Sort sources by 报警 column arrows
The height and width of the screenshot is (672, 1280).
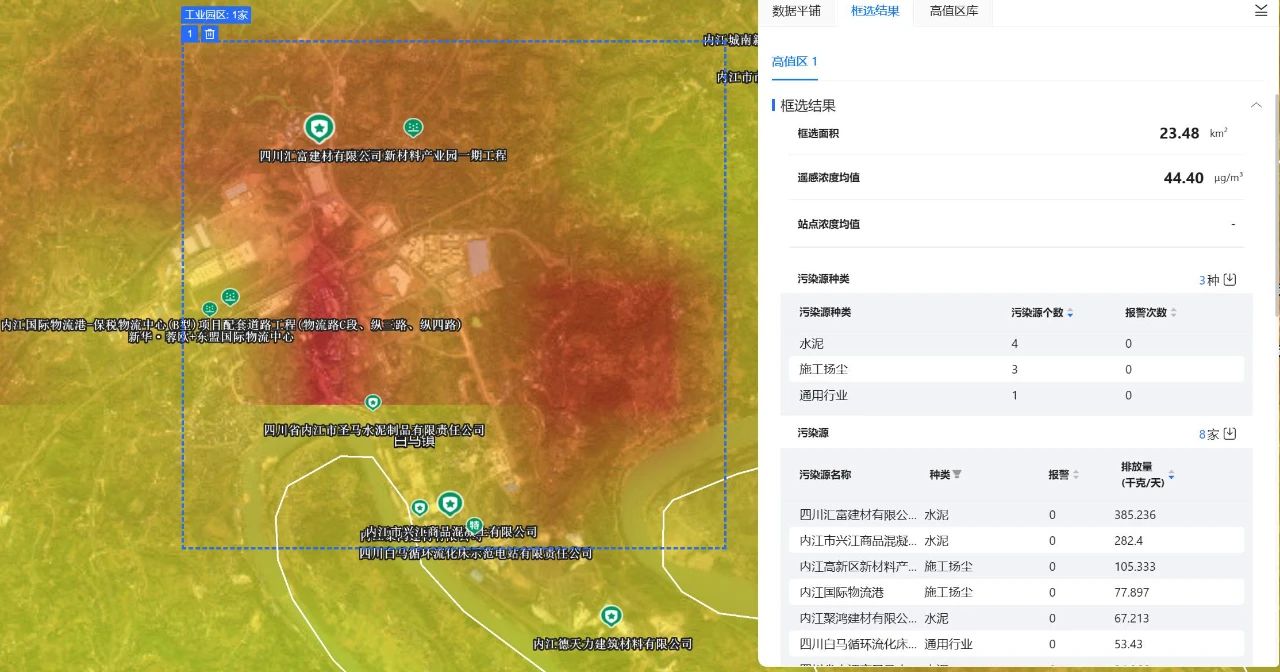pos(1076,475)
